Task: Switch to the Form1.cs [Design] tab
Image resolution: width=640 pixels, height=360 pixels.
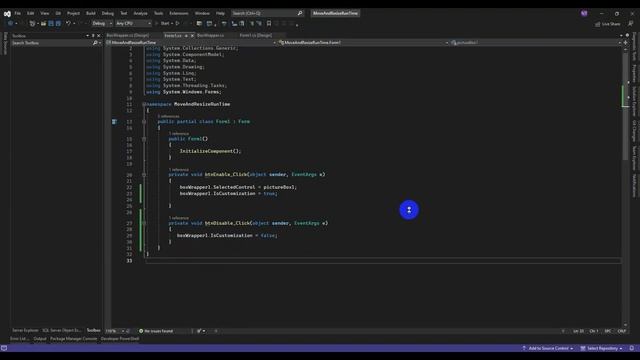Action: tap(256, 36)
